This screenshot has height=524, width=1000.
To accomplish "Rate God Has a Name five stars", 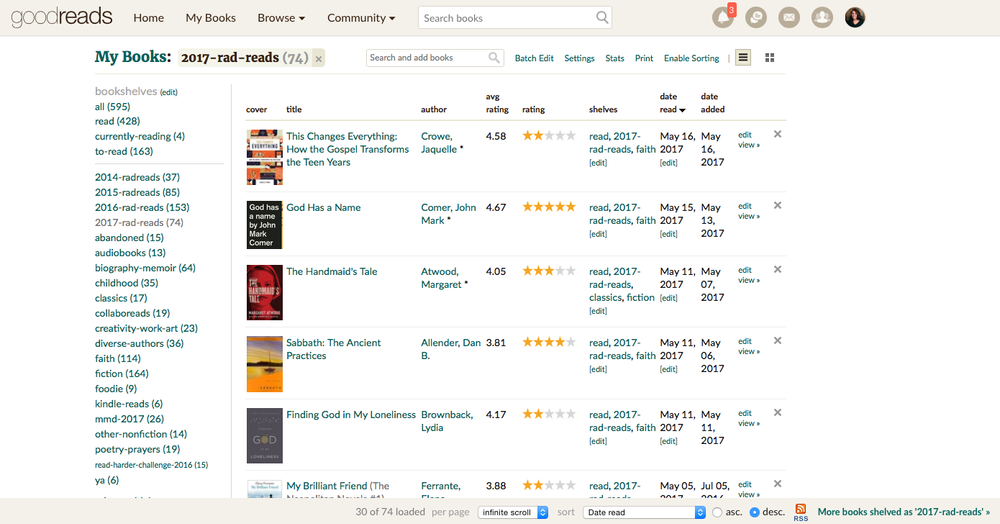I will (x=571, y=207).
